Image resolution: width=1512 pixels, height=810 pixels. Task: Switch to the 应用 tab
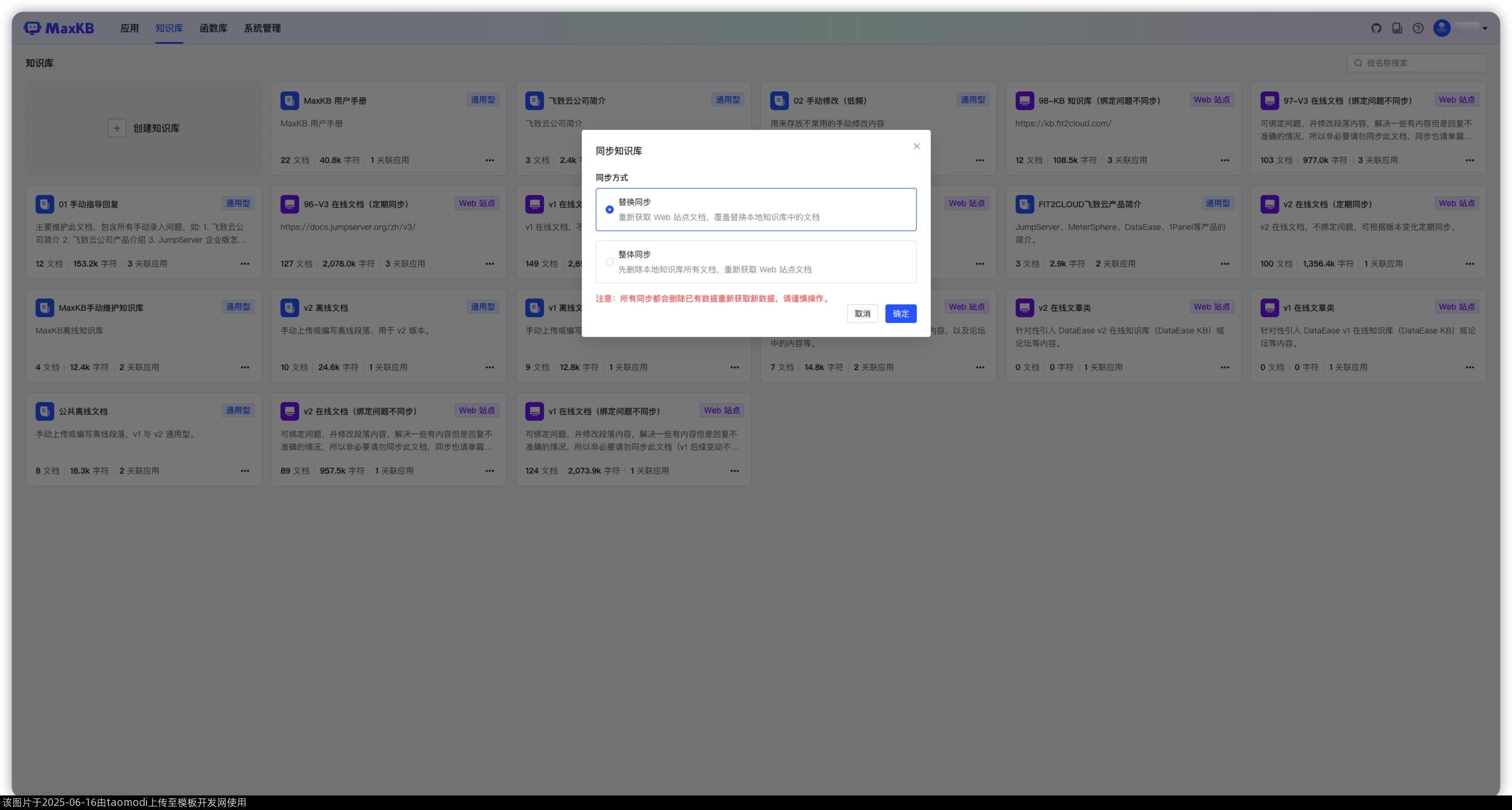pos(129,28)
